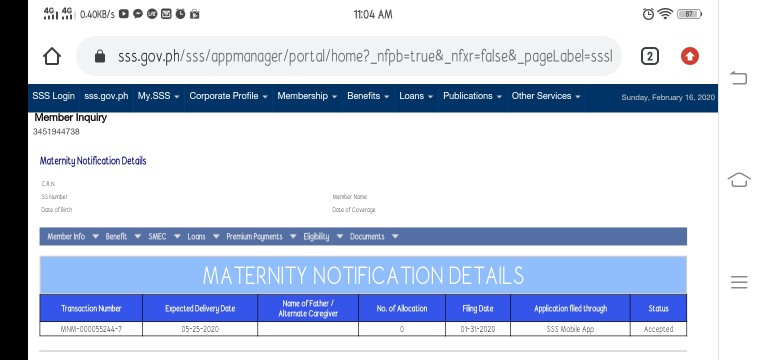The height and width of the screenshot is (360, 760).
Task: Tap the browser home icon
Action: (x=52, y=56)
